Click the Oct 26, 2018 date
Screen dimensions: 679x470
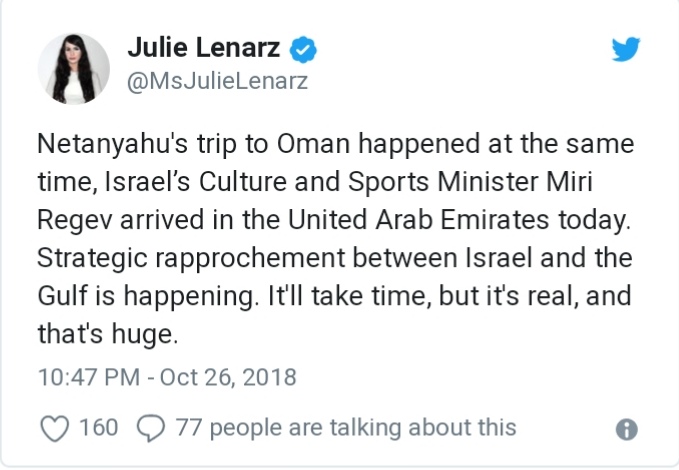click(x=231, y=377)
